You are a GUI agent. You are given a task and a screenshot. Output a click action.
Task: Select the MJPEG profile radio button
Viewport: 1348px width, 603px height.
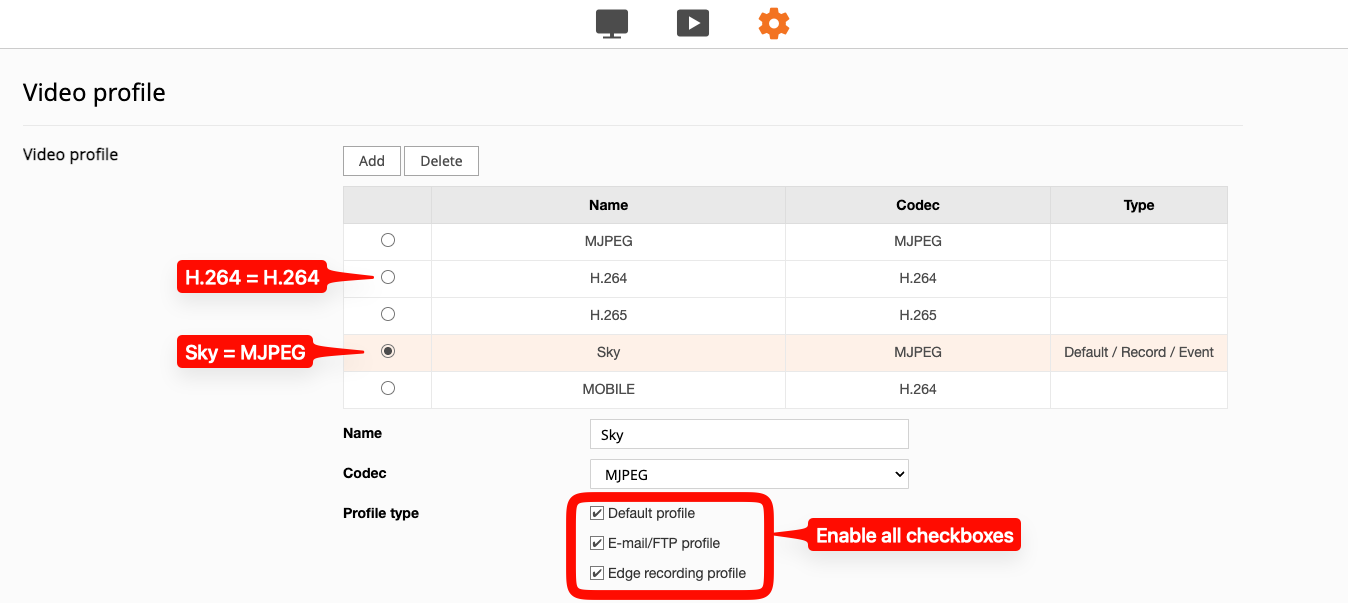pos(388,240)
